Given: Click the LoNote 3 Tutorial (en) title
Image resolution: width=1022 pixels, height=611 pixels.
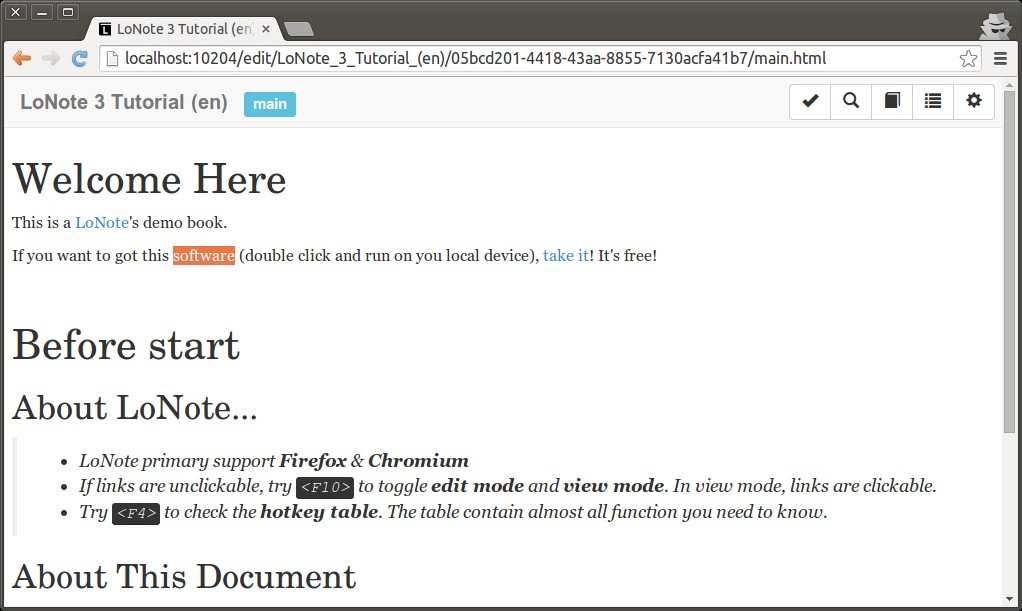Looking at the screenshot, I should (x=124, y=102).
